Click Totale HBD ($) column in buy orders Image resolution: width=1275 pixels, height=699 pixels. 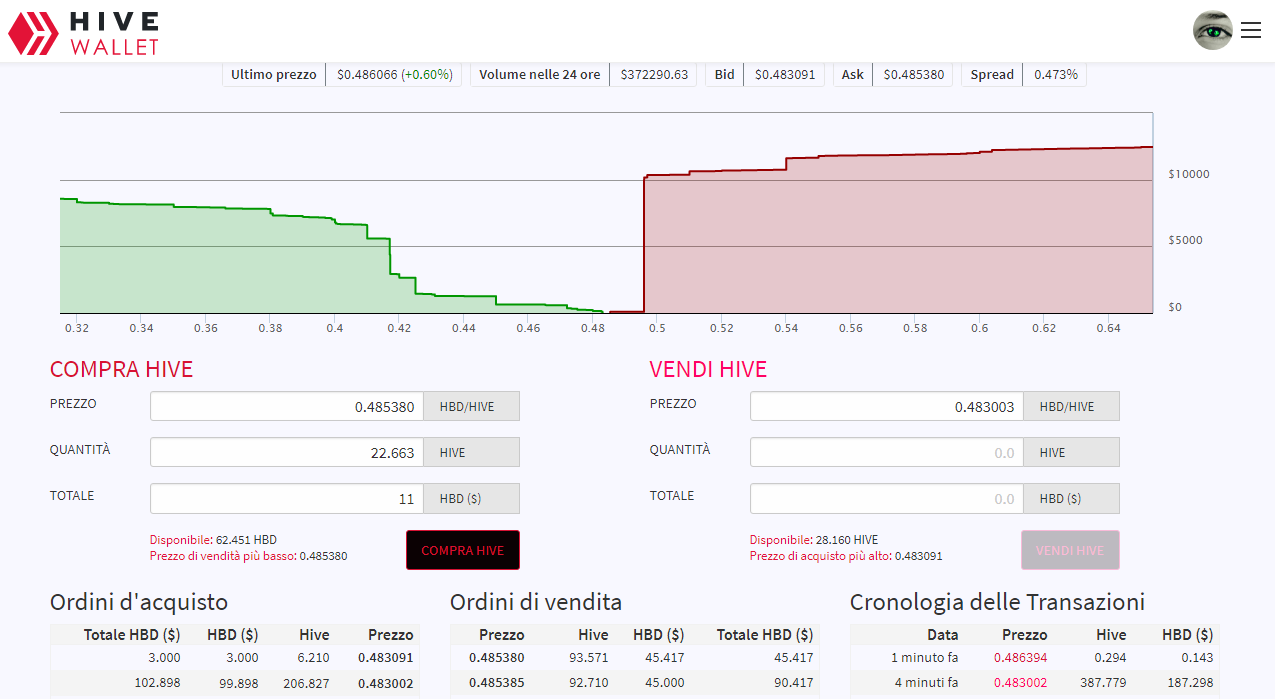pyautogui.click(x=132, y=635)
